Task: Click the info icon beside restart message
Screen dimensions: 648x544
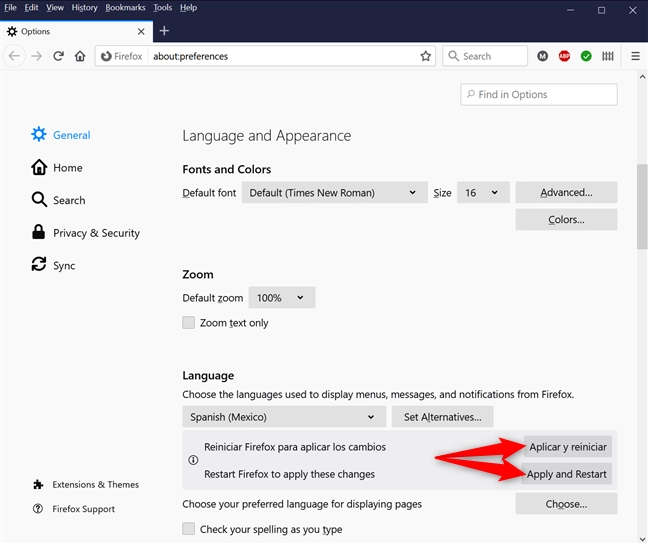Action: 193,460
